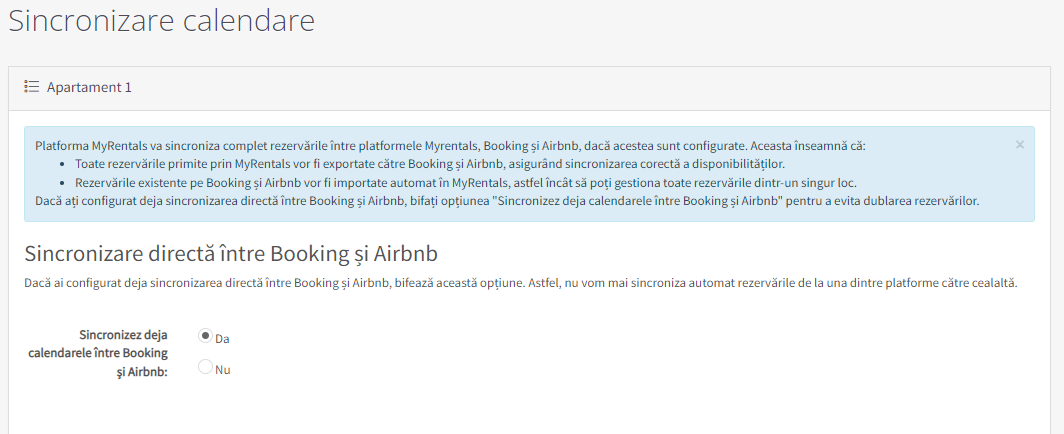Click the Sincronizare calendare page heading
The image size is (1064, 434).
tap(162, 20)
